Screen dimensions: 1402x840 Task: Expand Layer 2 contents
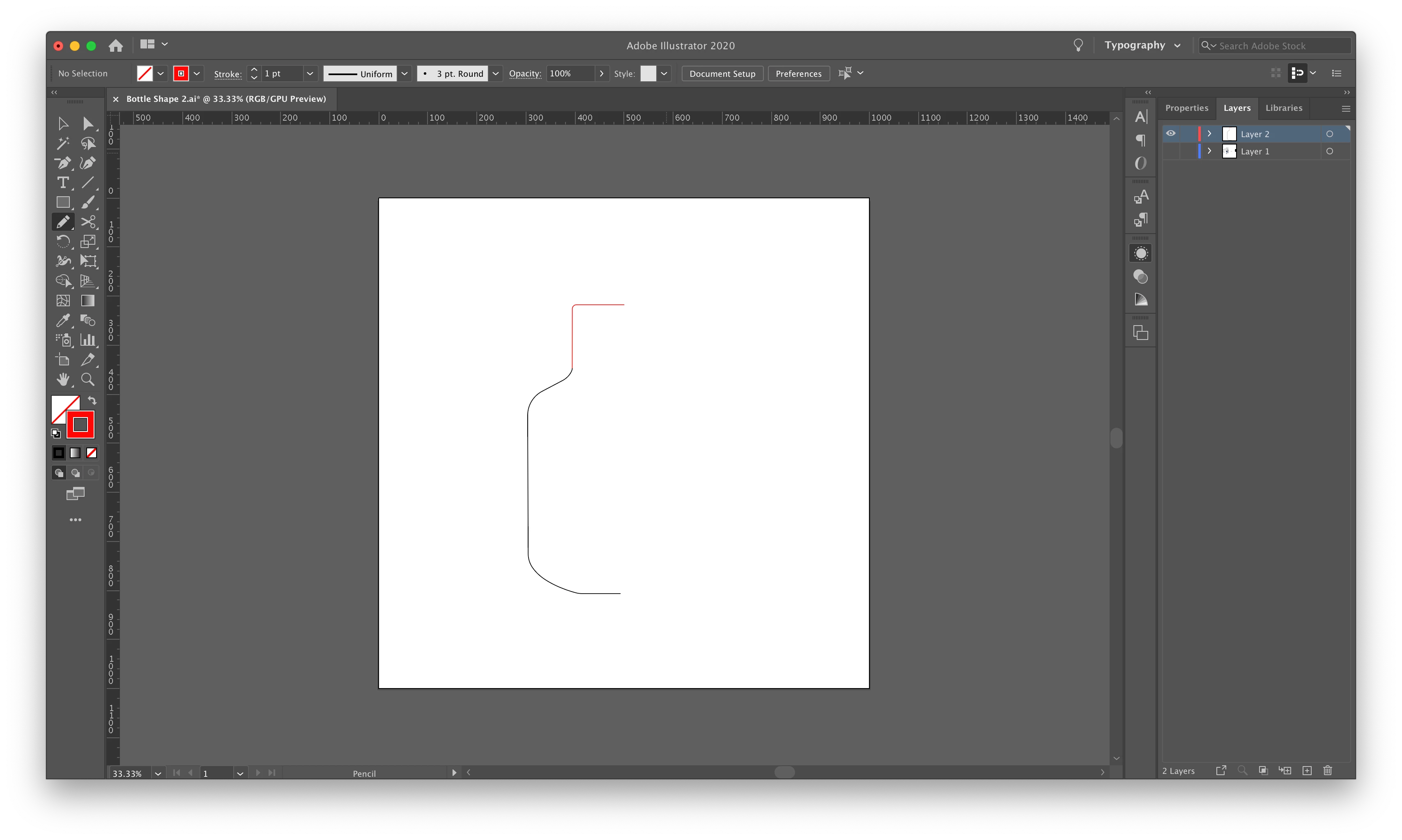tap(1209, 133)
